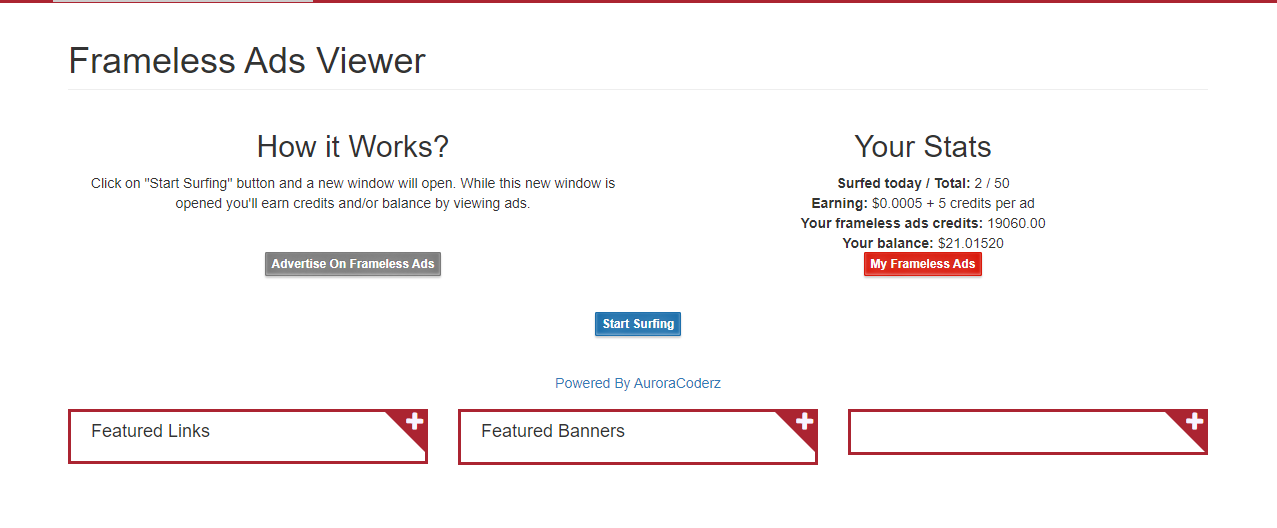Go to My Frameless Ads
This screenshot has width=1277, height=528.
click(922, 264)
